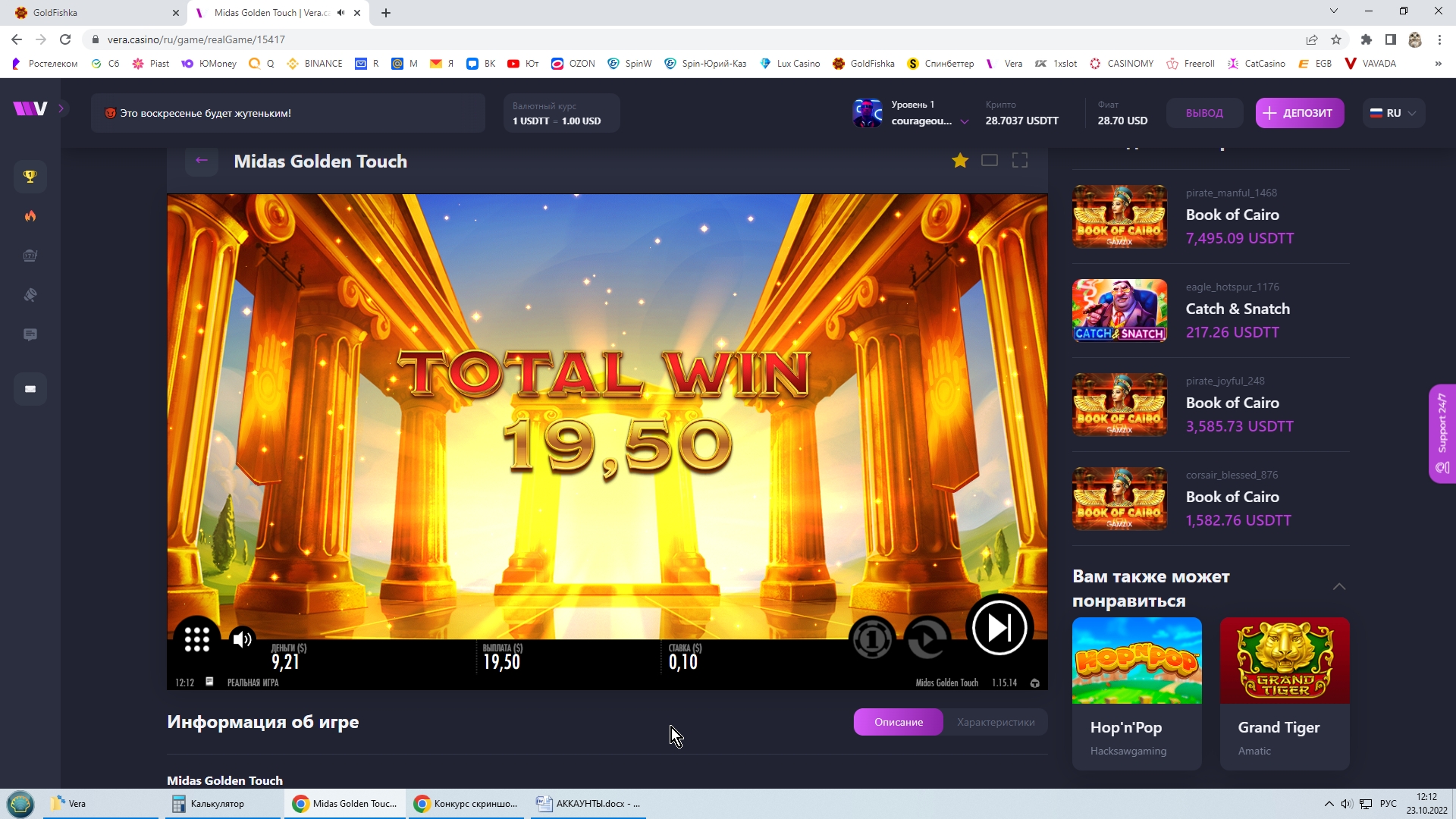Viewport: 1456px width, 819px height.
Task: Open the hot games flame icon
Action: [x=30, y=216]
